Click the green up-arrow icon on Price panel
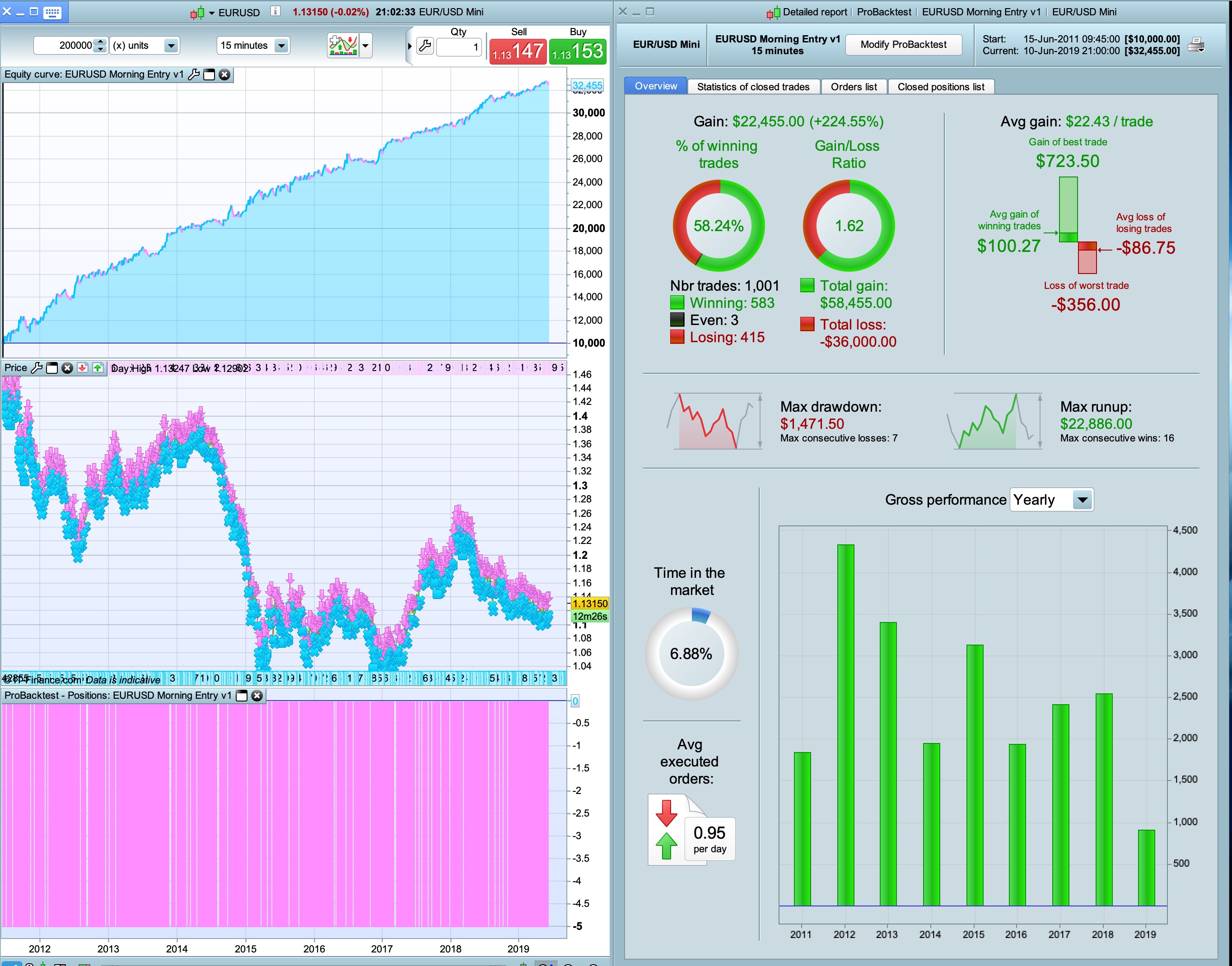This screenshot has height=966, width=1232. (98, 368)
